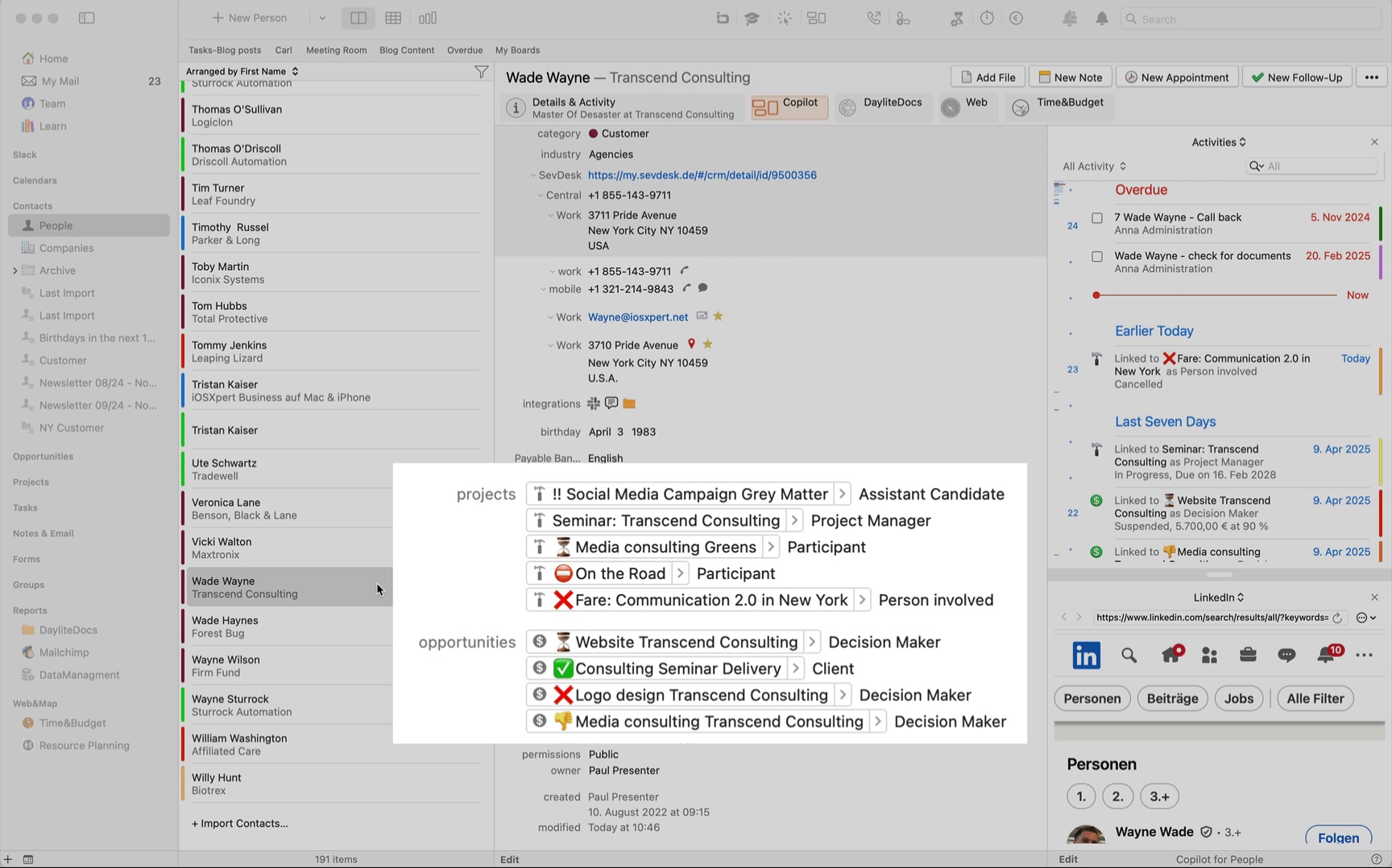
Task: Switch to the DayliteDocs tab
Action: (882, 107)
